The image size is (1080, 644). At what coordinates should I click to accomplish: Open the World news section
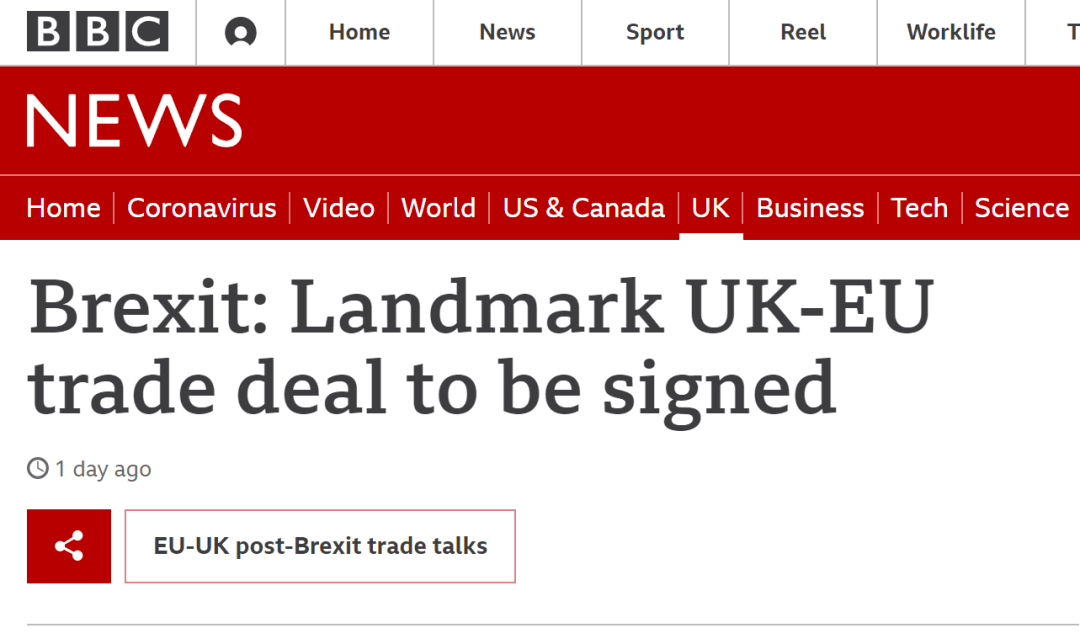point(438,208)
